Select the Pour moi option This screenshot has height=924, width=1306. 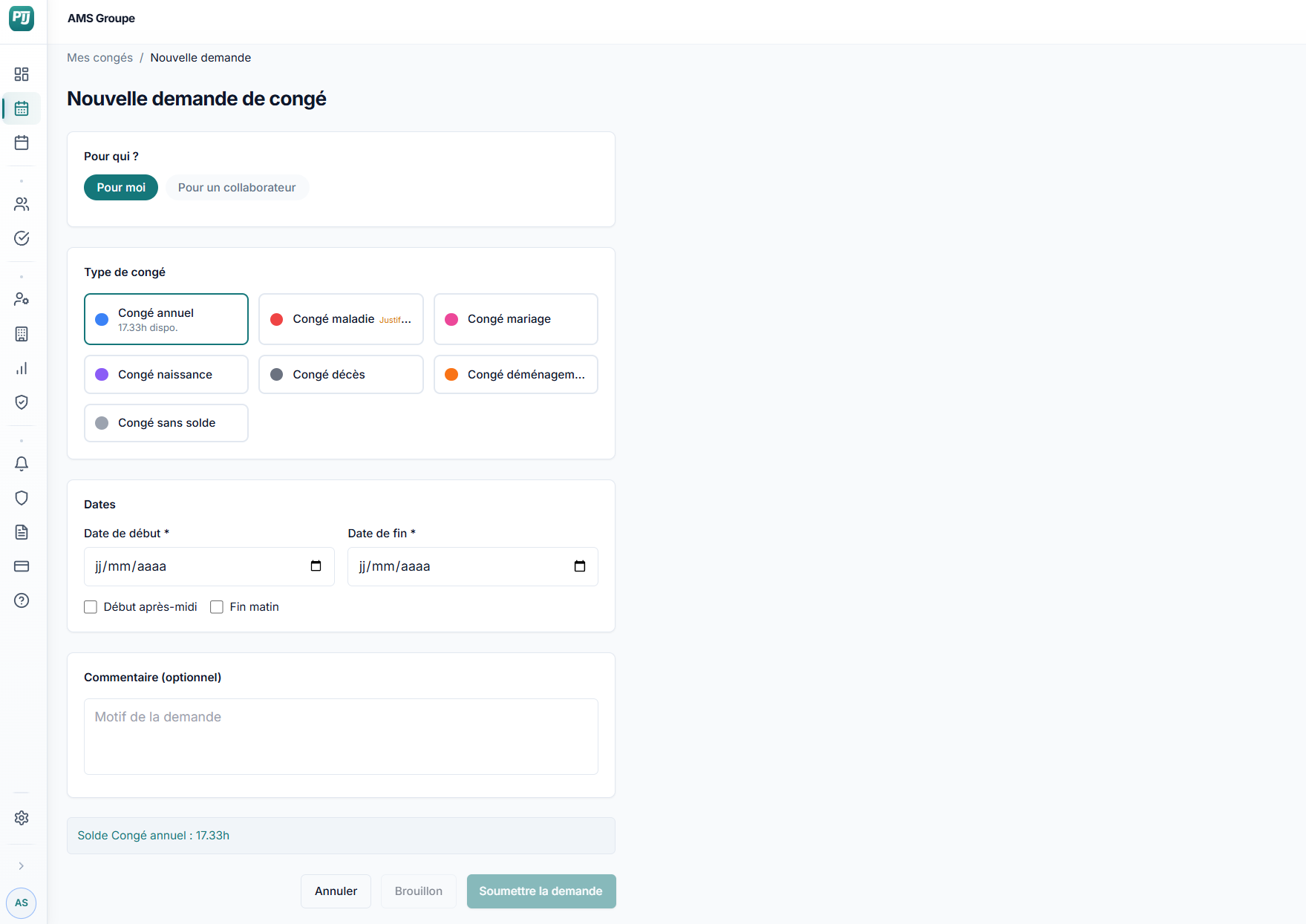(121, 188)
